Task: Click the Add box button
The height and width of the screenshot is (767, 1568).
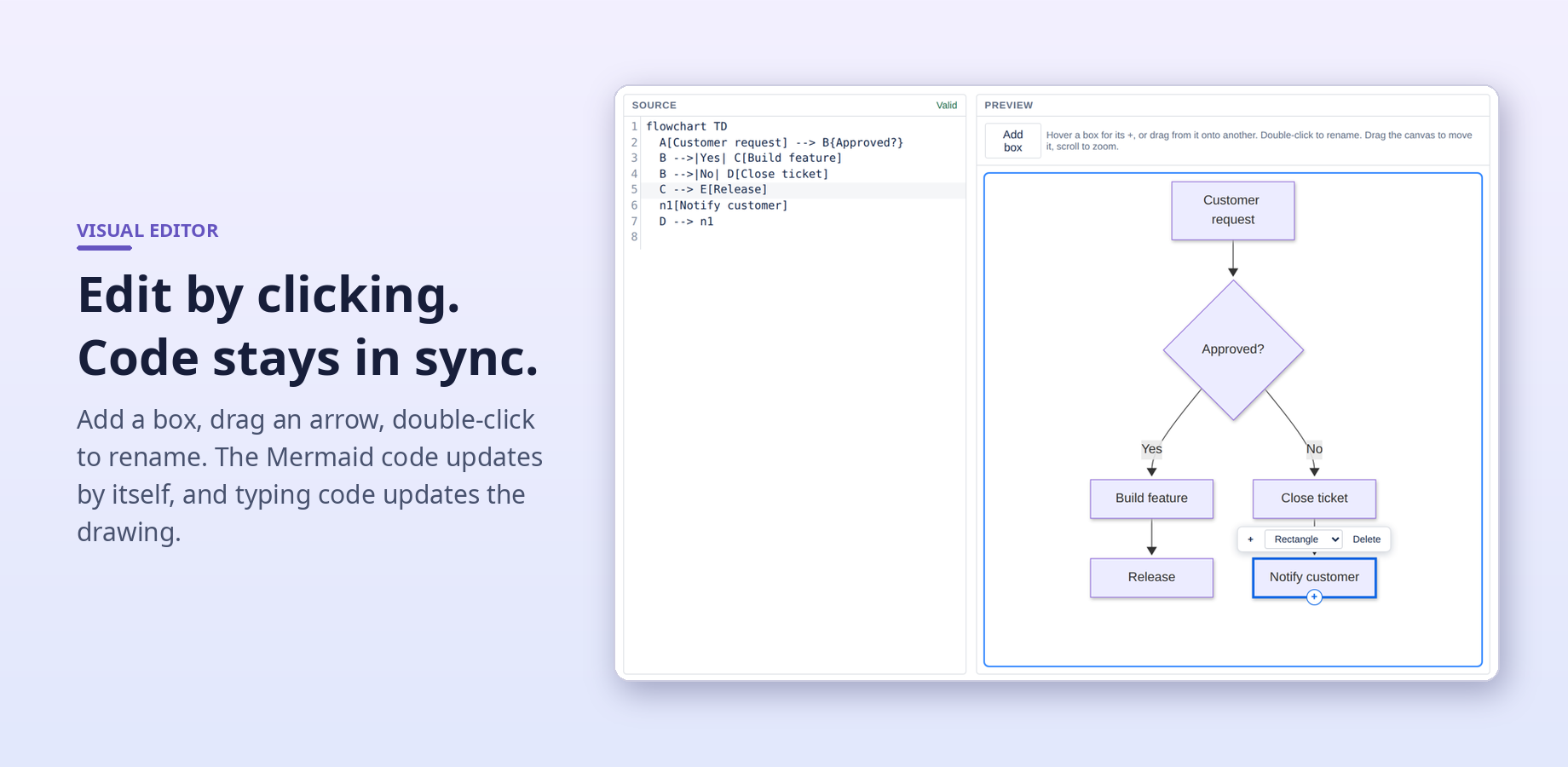Action: [1012, 141]
